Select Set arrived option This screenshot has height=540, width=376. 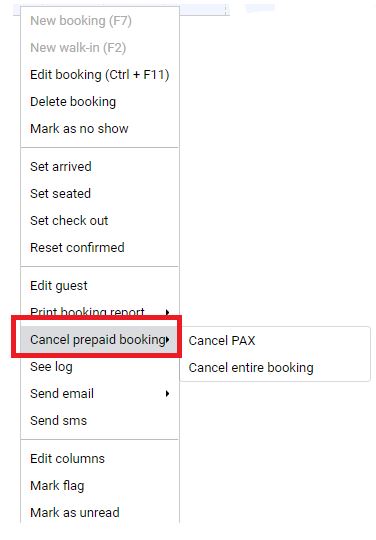coord(100,167)
